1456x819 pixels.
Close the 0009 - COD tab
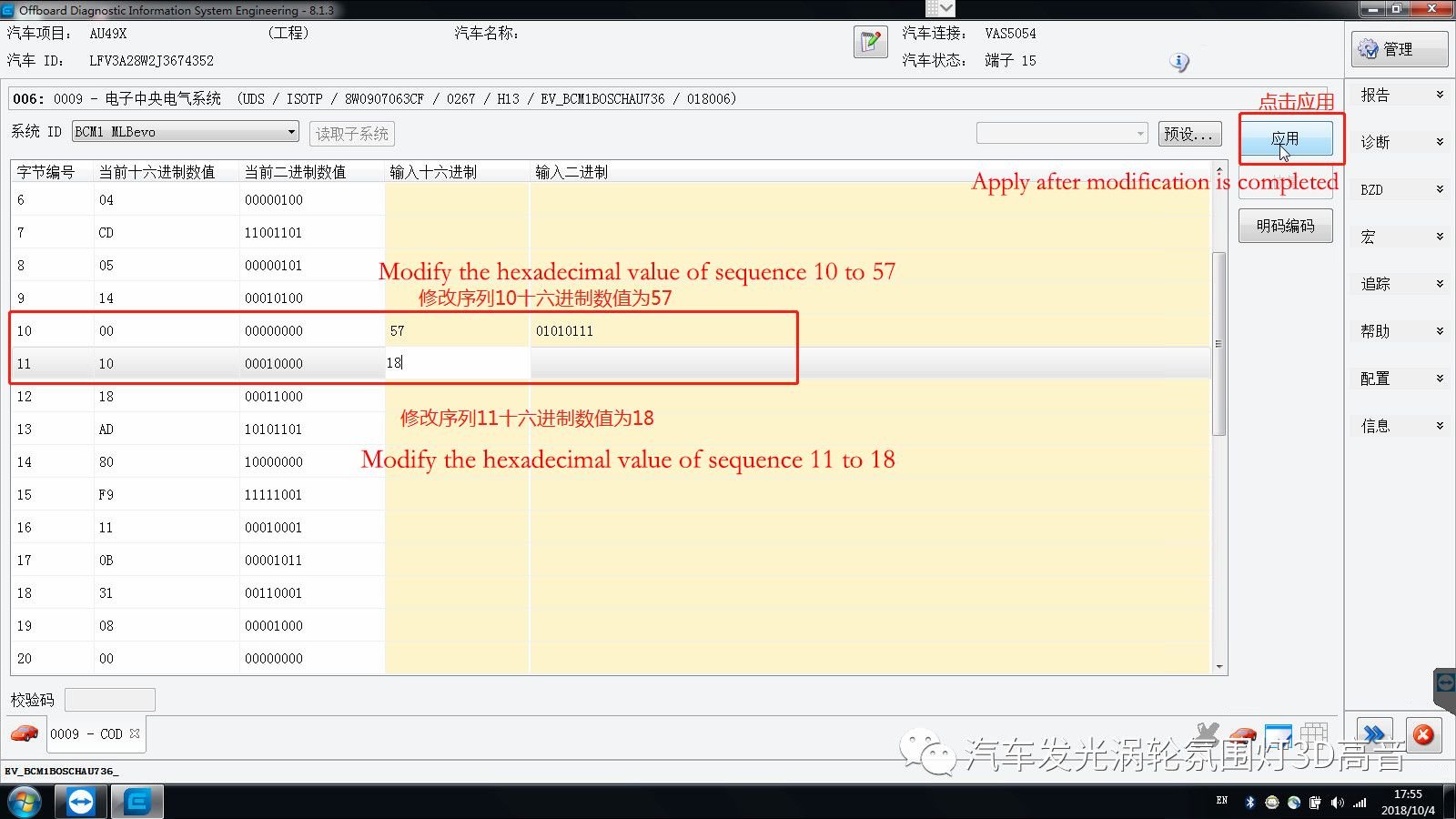coord(135,733)
